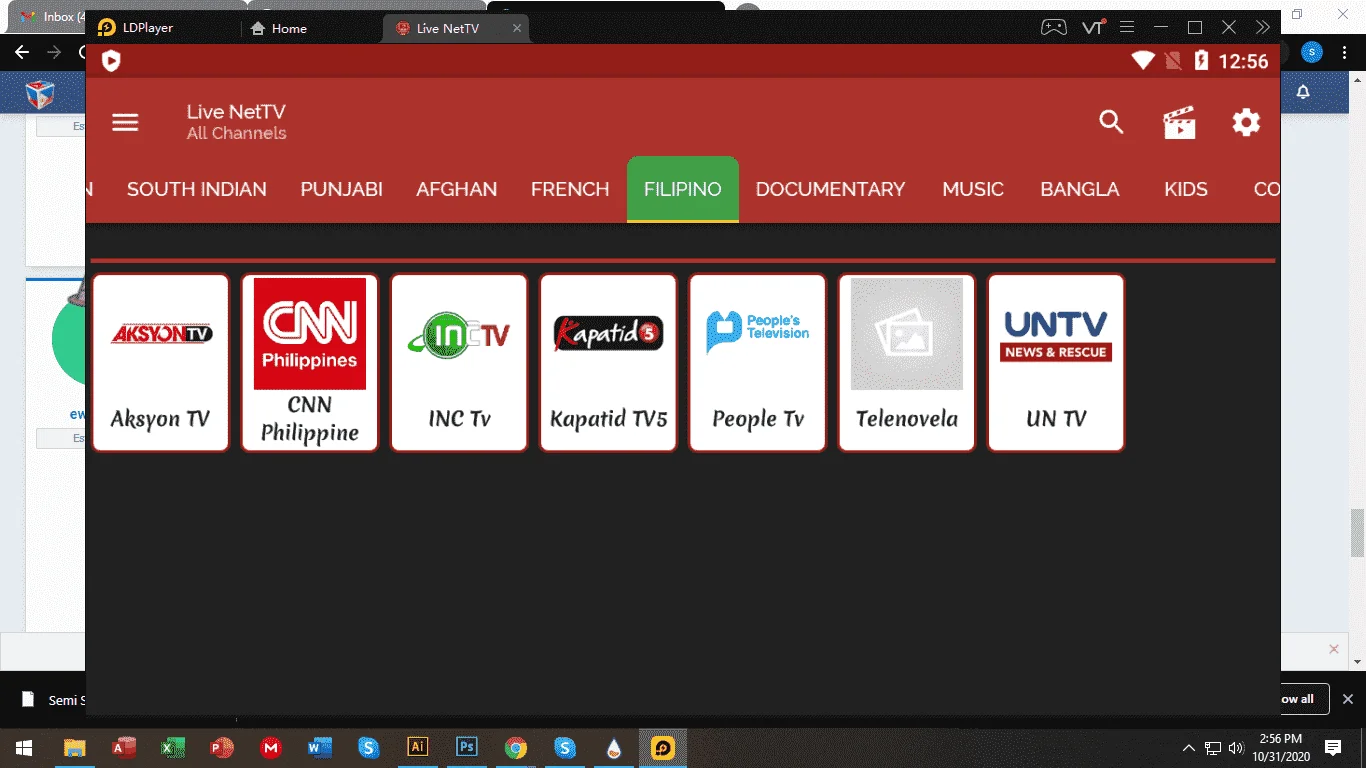The height and width of the screenshot is (768, 1366).
Task: Open the Kapatid TV5 channel card
Action: point(608,363)
